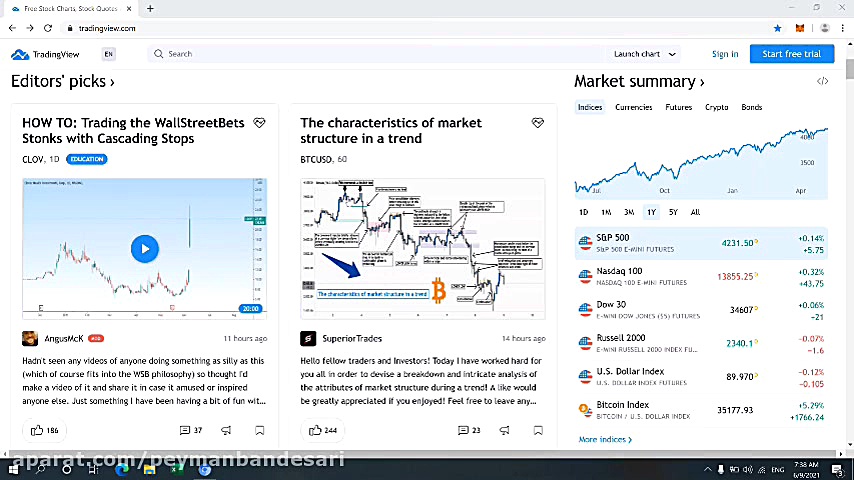Open Editors' picks section
The height and width of the screenshot is (480, 854).
click(63, 81)
